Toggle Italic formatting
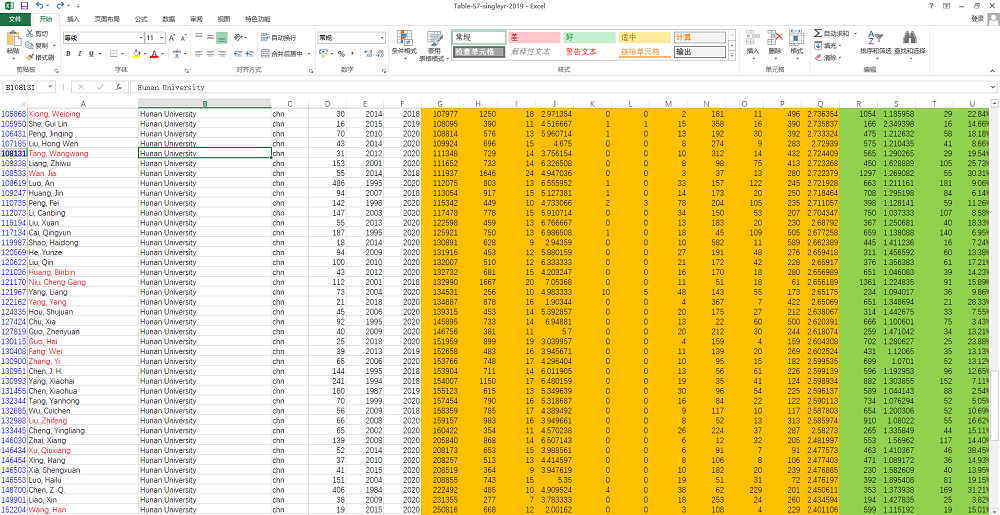Image resolution: width=1000 pixels, height=515 pixels. (80, 54)
